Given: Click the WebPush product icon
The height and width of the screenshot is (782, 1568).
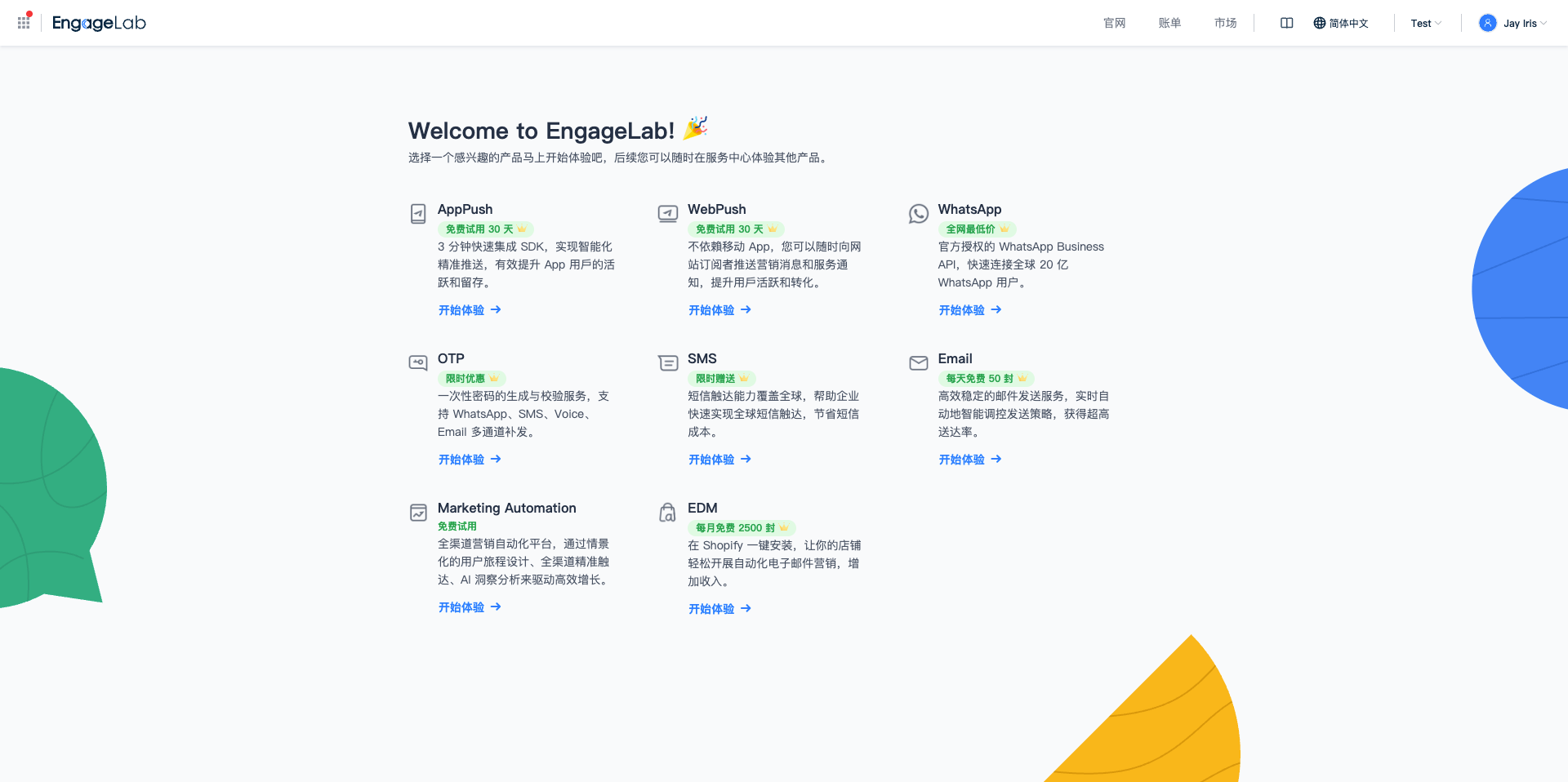Looking at the screenshot, I should point(668,214).
